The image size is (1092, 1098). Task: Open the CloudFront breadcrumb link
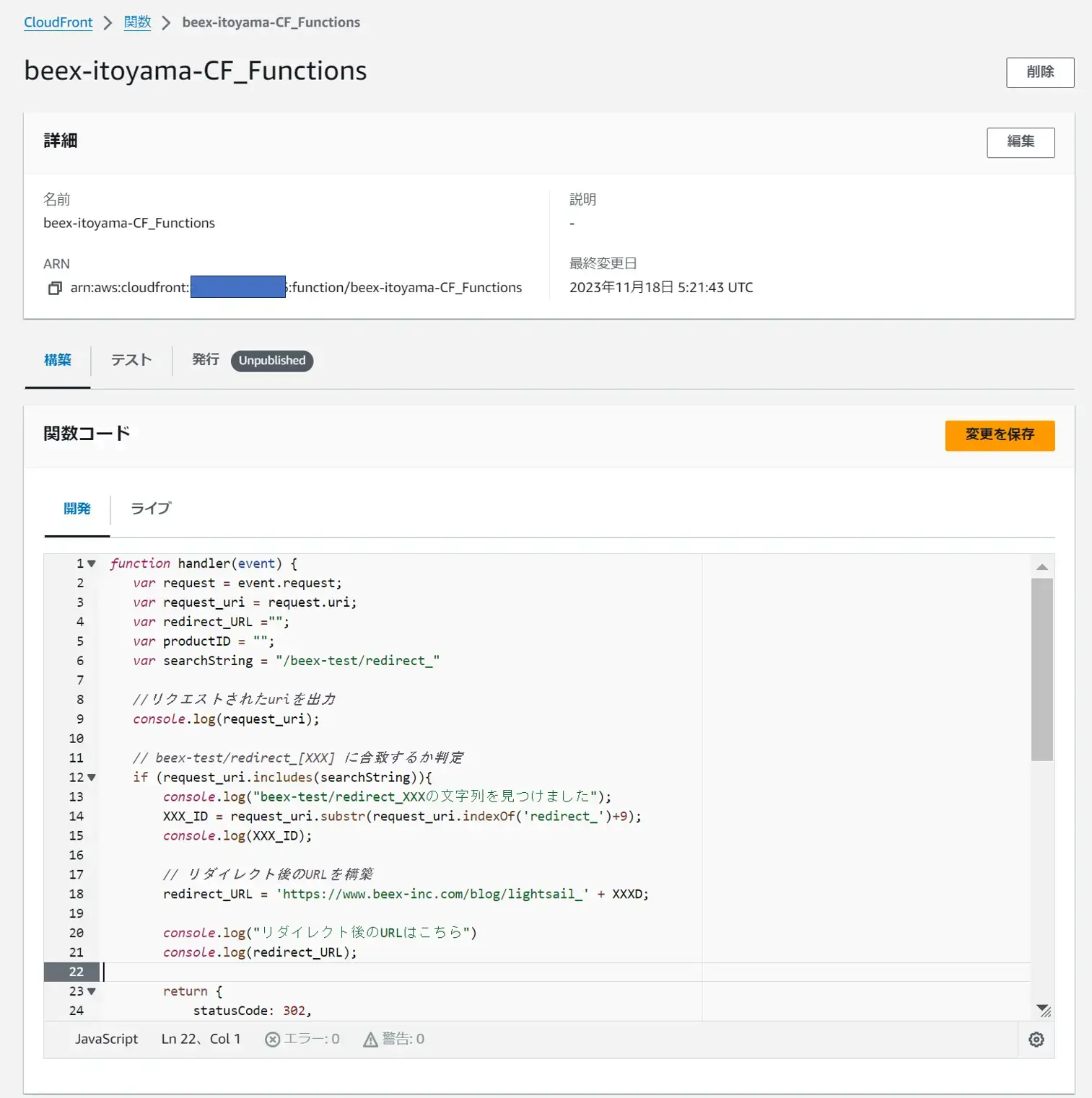(58, 22)
